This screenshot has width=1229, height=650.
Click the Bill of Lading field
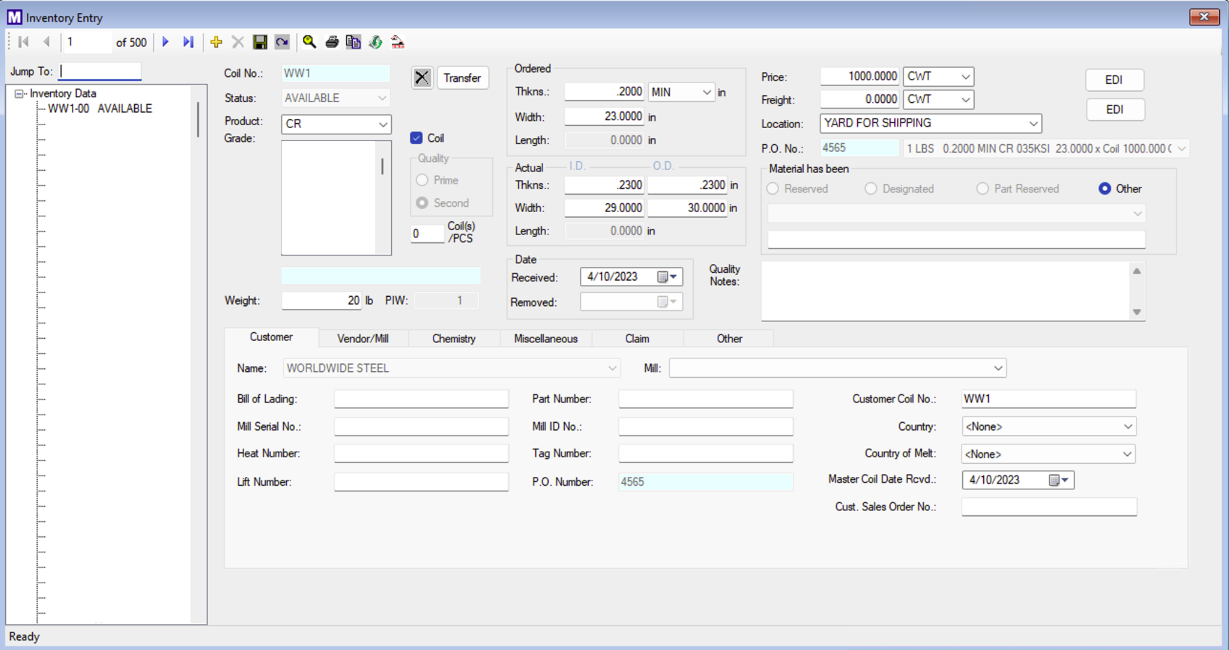(x=421, y=399)
